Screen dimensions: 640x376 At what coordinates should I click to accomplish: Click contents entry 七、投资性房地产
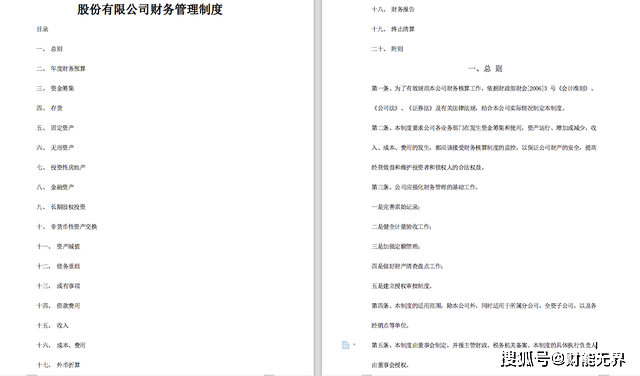(x=61, y=167)
